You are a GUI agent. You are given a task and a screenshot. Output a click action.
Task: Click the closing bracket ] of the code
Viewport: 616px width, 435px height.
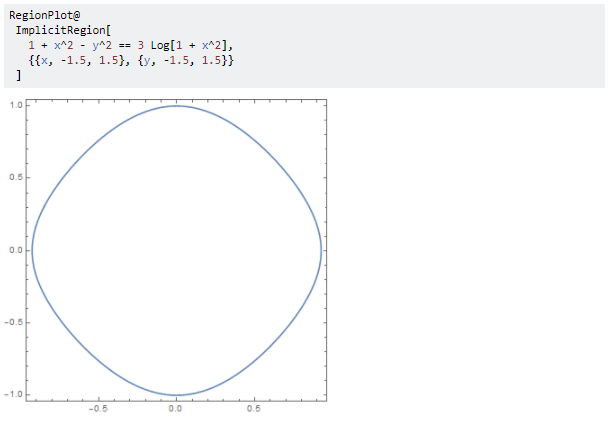(18, 75)
